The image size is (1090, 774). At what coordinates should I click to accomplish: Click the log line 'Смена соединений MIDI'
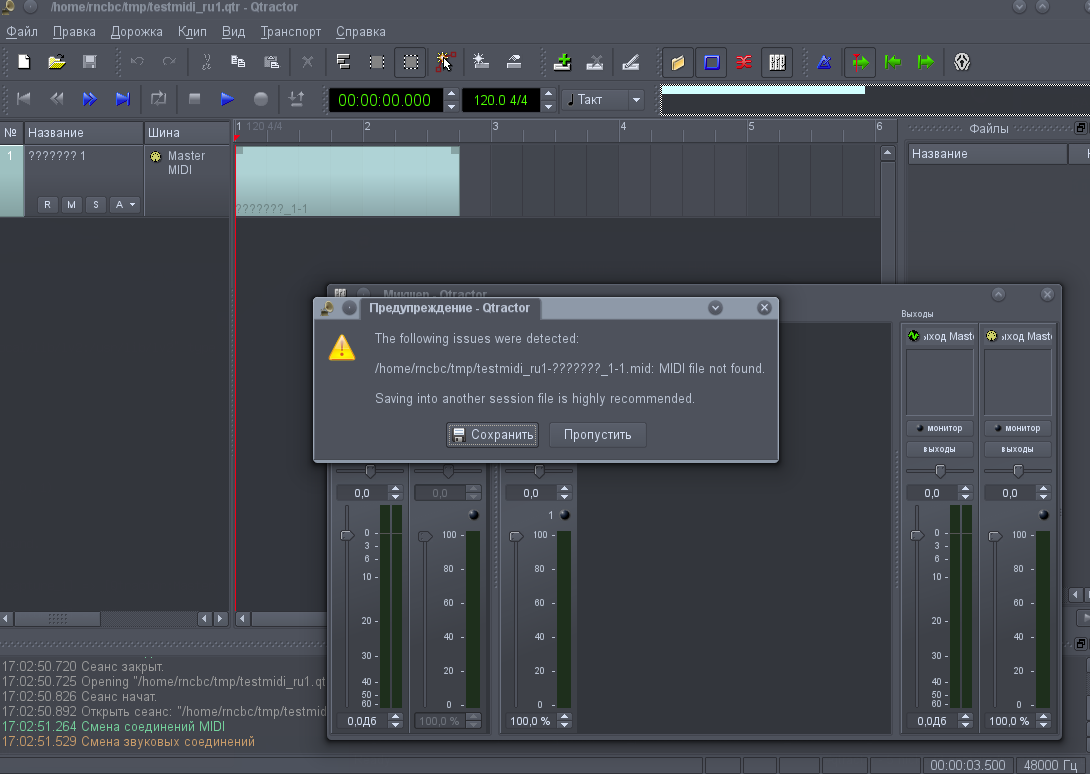pos(153,727)
